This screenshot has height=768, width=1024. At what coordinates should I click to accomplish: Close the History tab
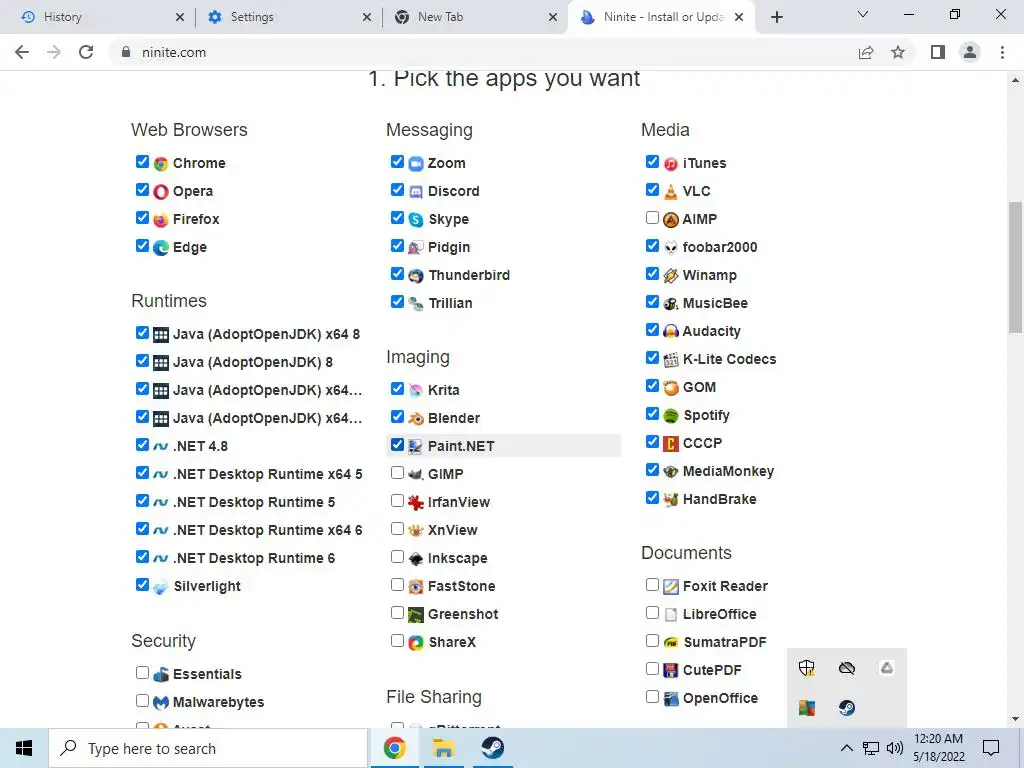[x=180, y=17]
